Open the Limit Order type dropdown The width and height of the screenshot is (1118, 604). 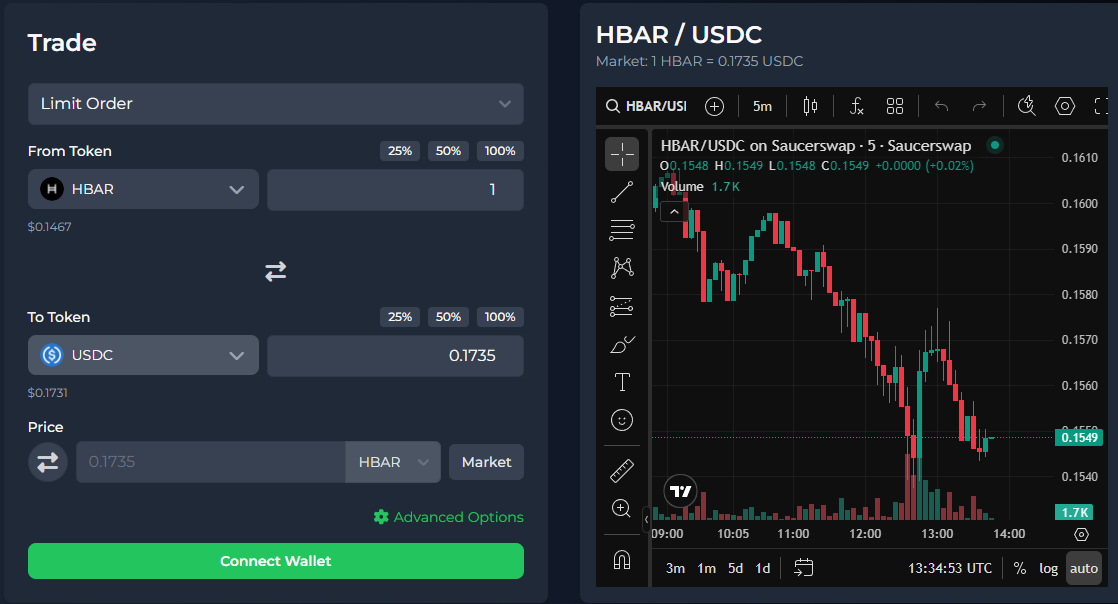tap(275, 104)
